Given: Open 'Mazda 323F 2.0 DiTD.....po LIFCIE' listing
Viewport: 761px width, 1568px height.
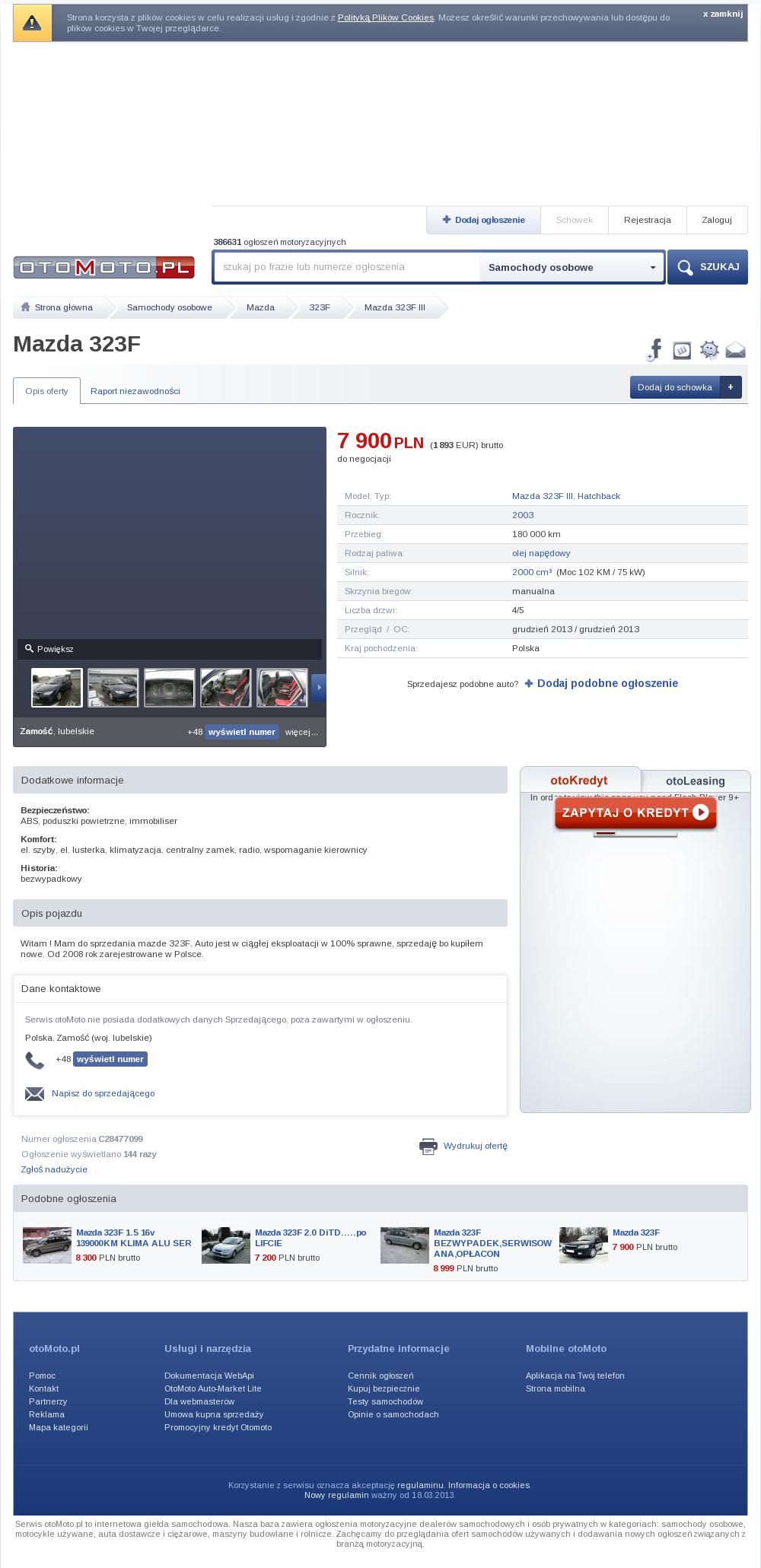Looking at the screenshot, I should pyautogui.click(x=310, y=1238).
